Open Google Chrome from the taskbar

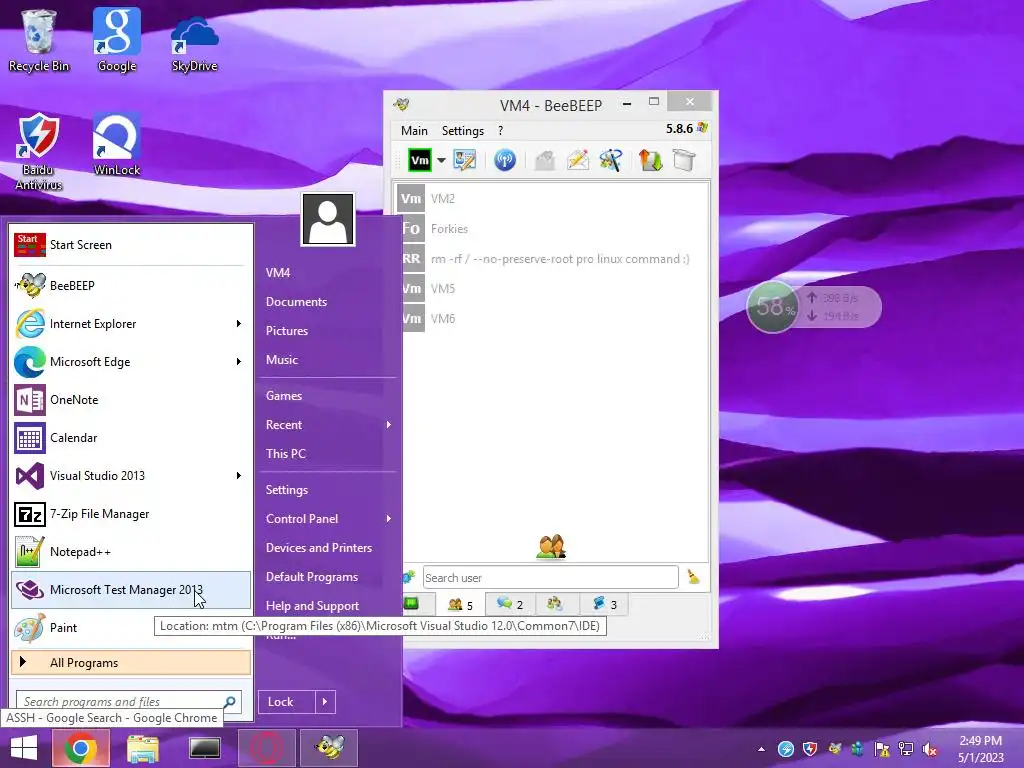tap(80, 748)
